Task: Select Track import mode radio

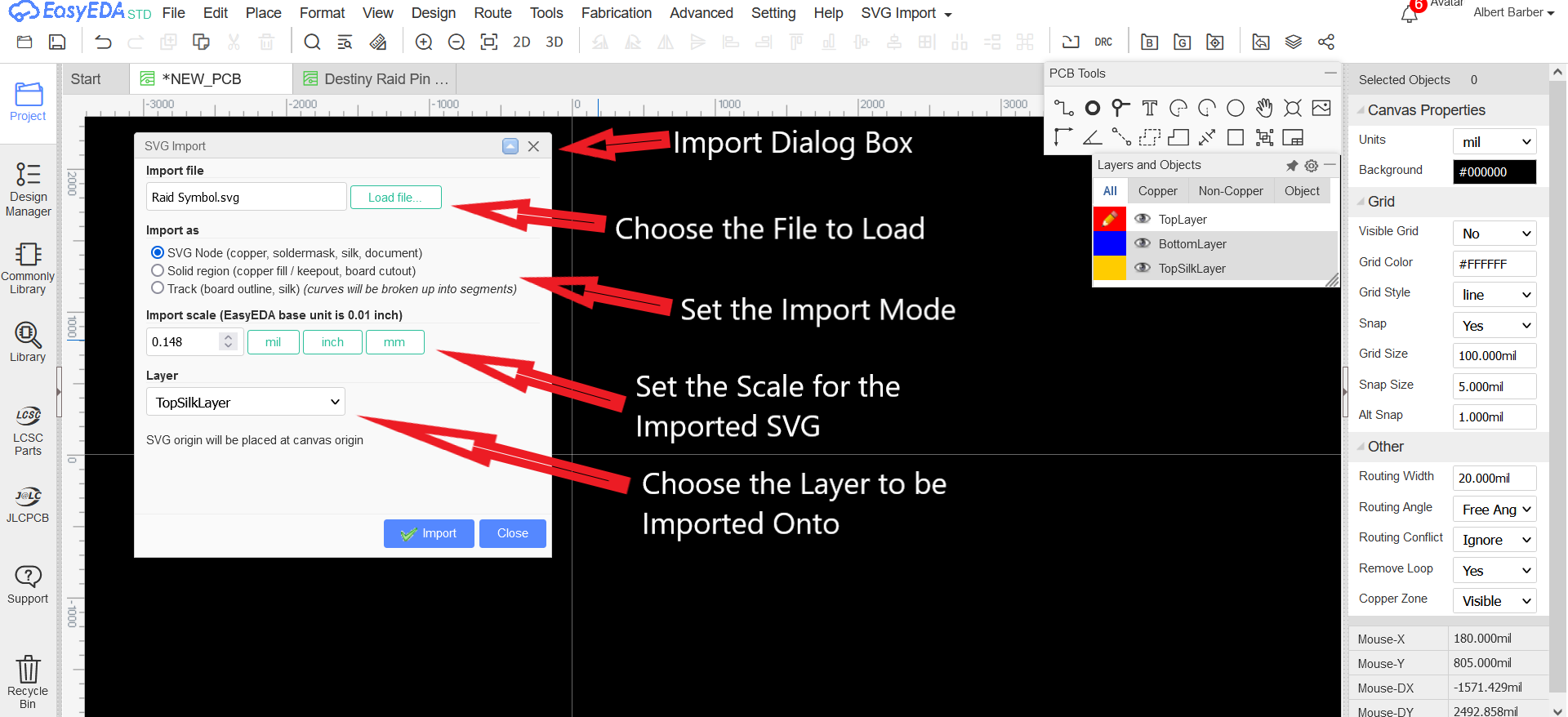Action: [158, 288]
